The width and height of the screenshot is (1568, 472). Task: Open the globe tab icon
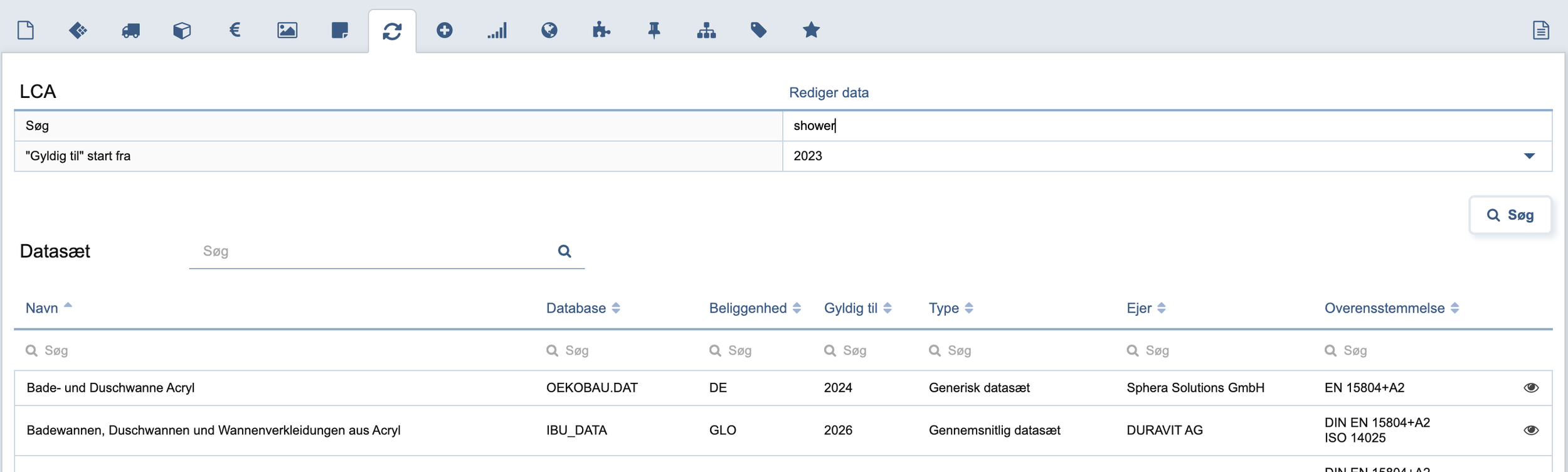(549, 30)
